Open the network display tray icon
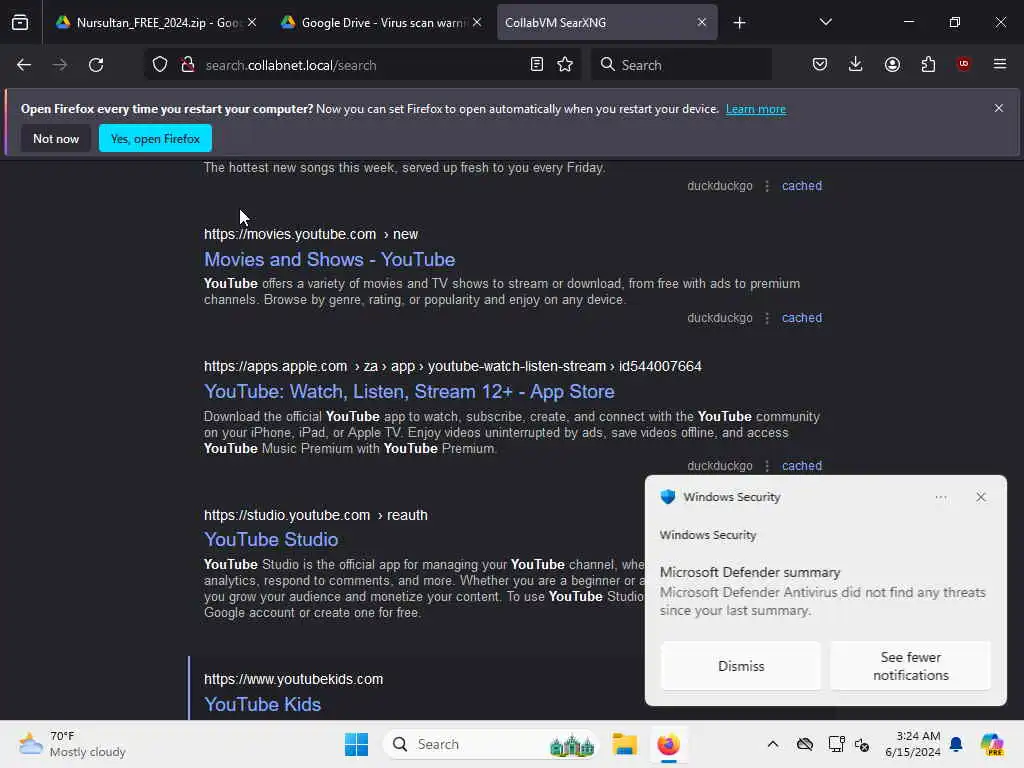The height and width of the screenshot is (768, 1024). point(836,744)
